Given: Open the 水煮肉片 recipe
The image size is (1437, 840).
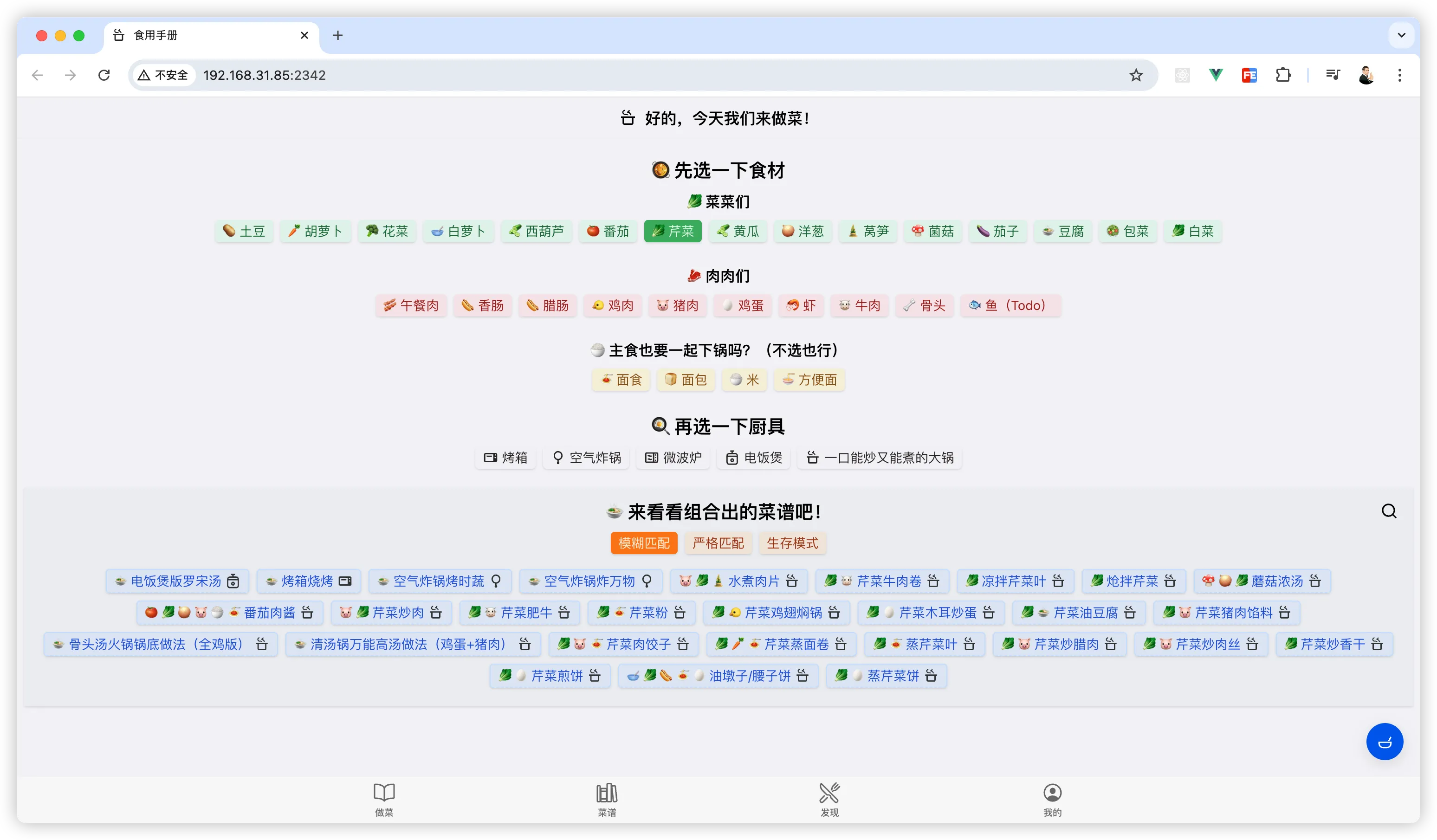Looking at the screenshot, I should [x=738, y=581].
